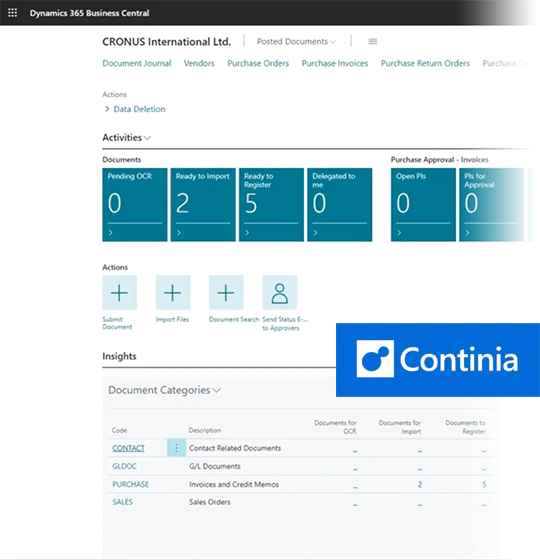The image size is (540, 560).
Task: Click PURCHASE Documents for Import value 2
Action: pos(420,485)
